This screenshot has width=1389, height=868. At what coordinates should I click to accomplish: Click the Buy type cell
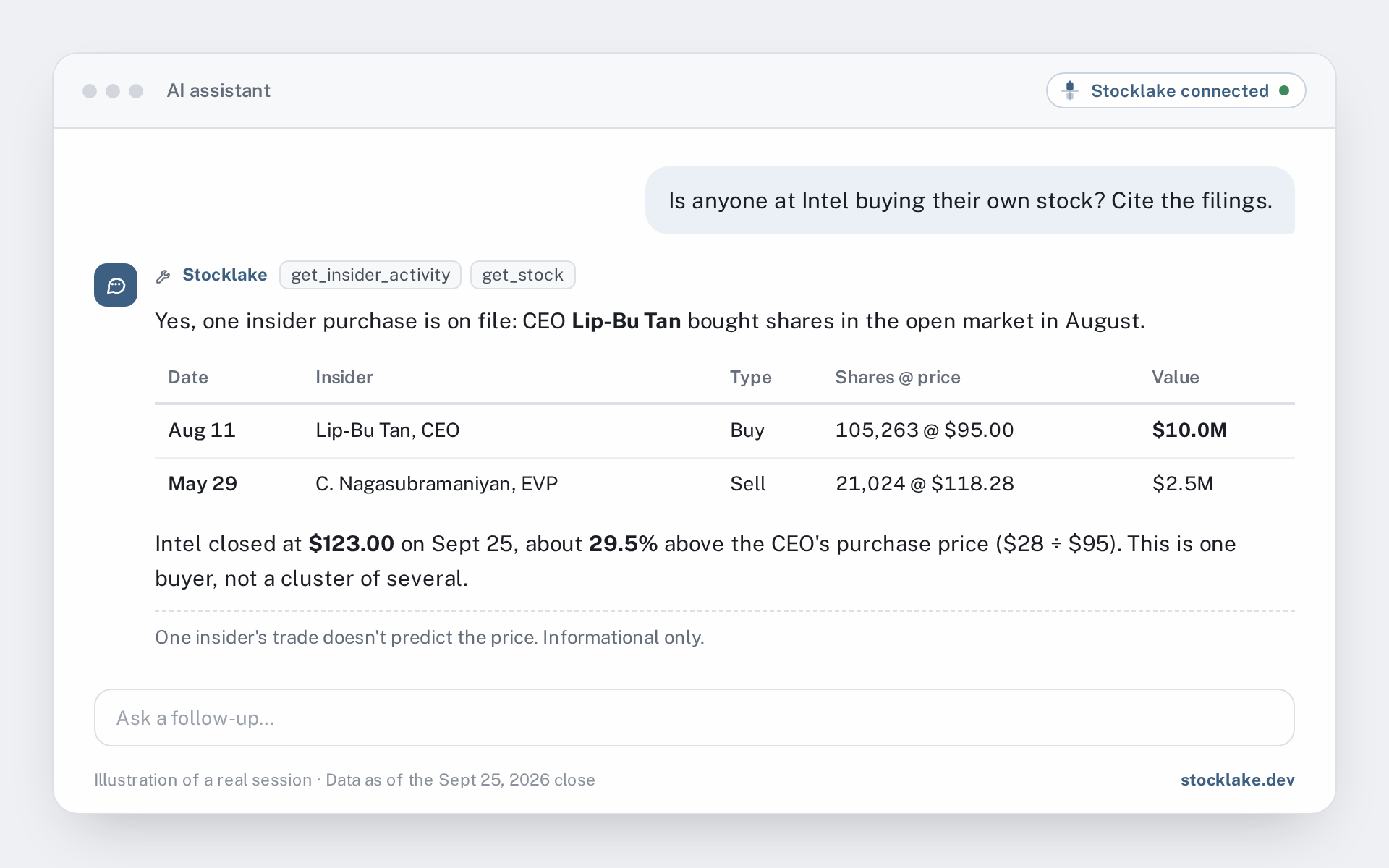click(747, 430)
